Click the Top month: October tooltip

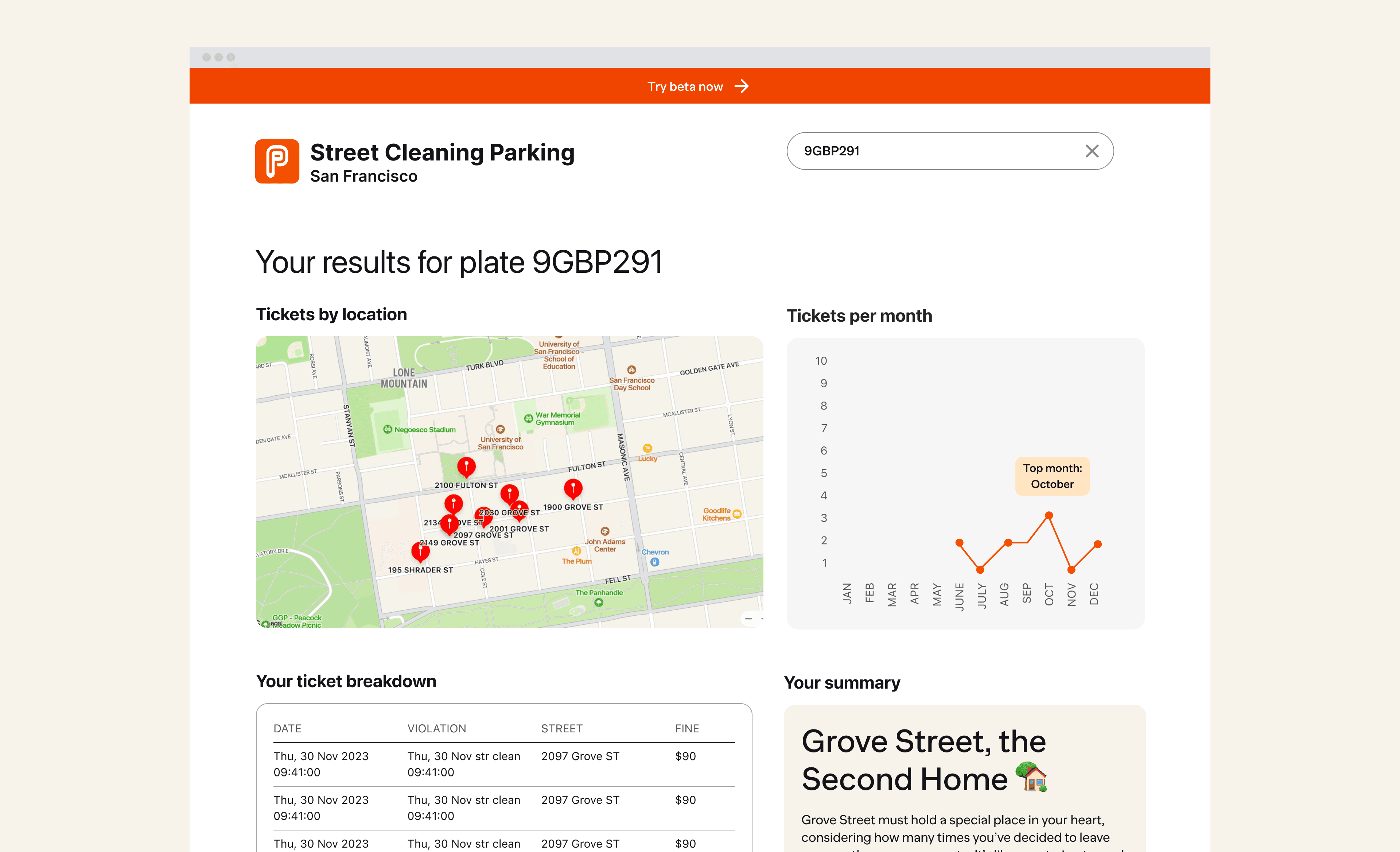pos(1052,476)
